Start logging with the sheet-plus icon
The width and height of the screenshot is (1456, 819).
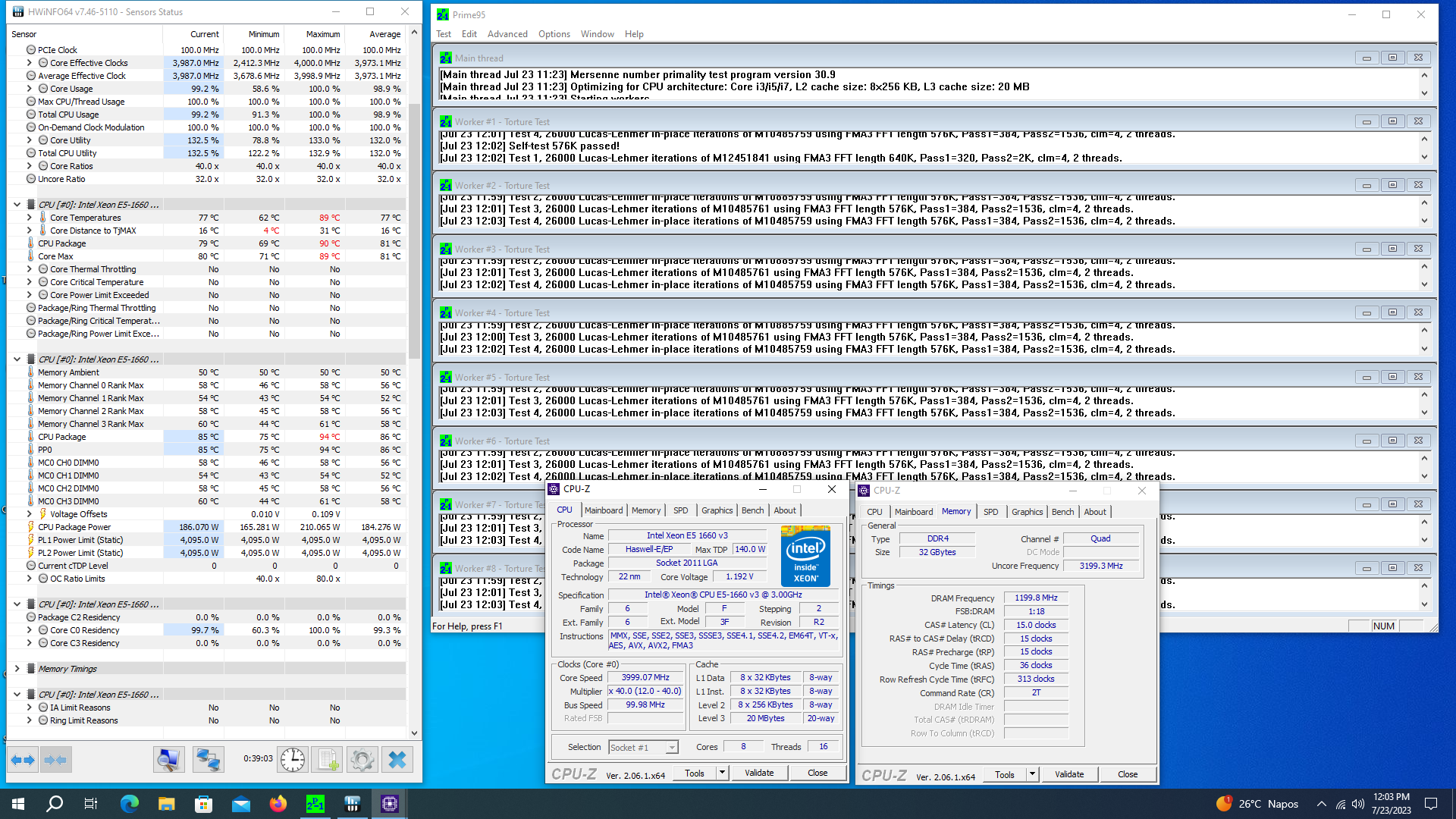328,759
